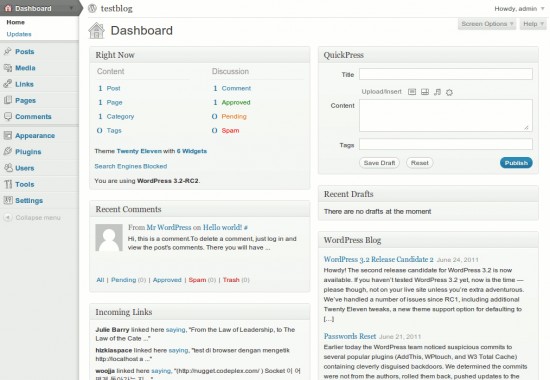The height and width of the screenshot is (380, 550).
Task: Click the Add Video icon in QuickPress
Action: (x=425, y=92)
